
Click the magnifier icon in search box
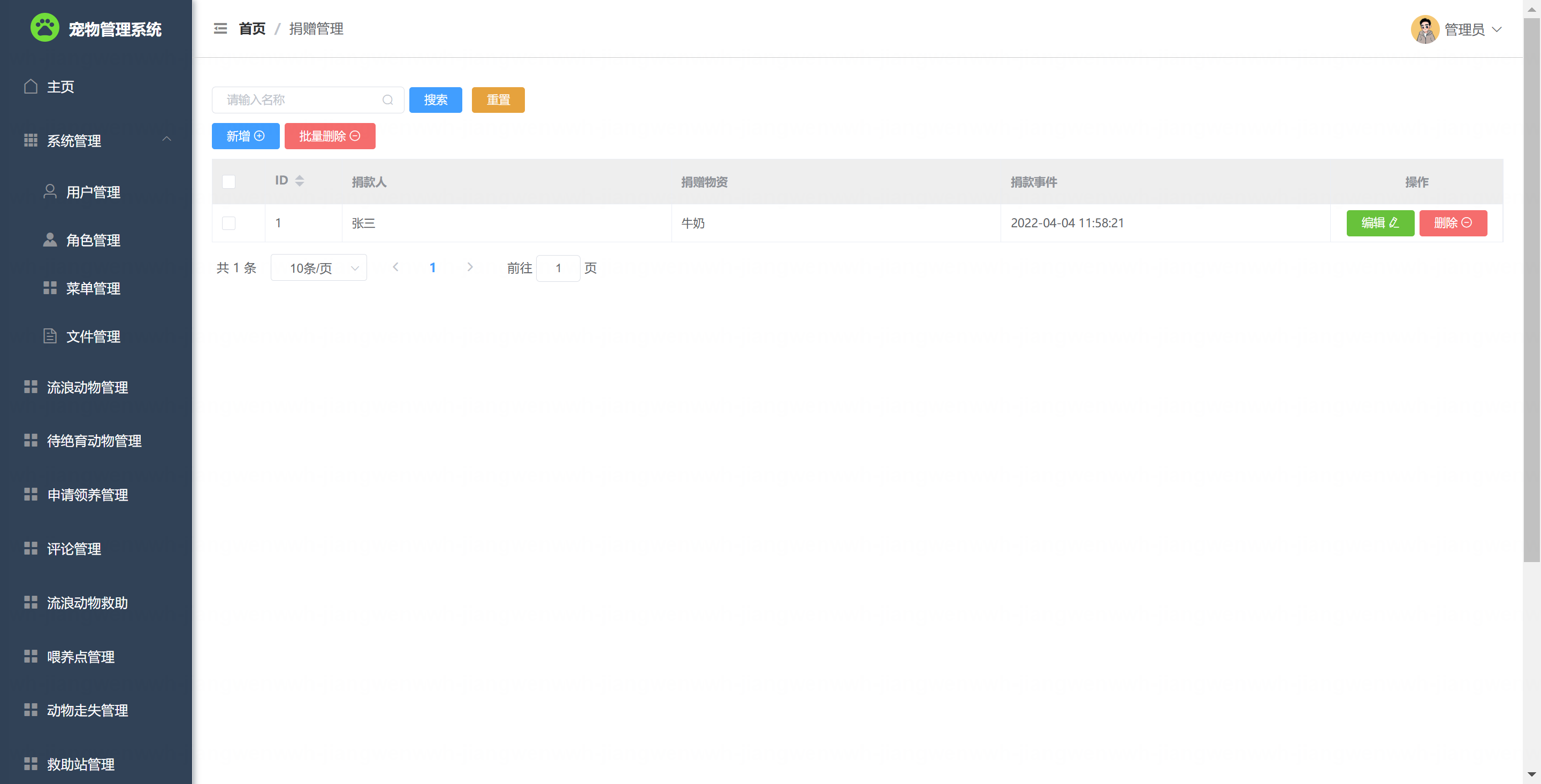[387, 100]
